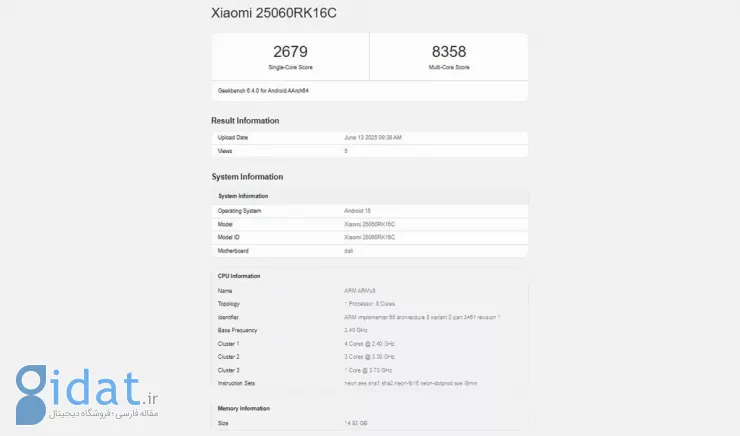The width and height of the screenshot is (740, 436).
Task: Select the multi-core score value 8358
Action: pyautogui.click(x=449, y=51)
